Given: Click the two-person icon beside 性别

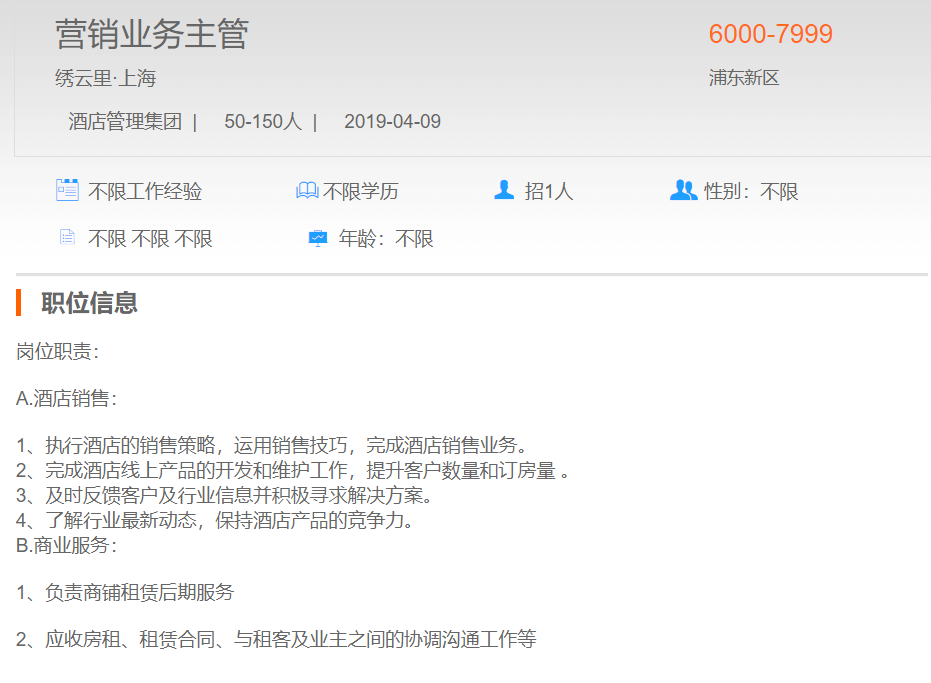Looking at the screenshot, I should (x=683, y=190).
